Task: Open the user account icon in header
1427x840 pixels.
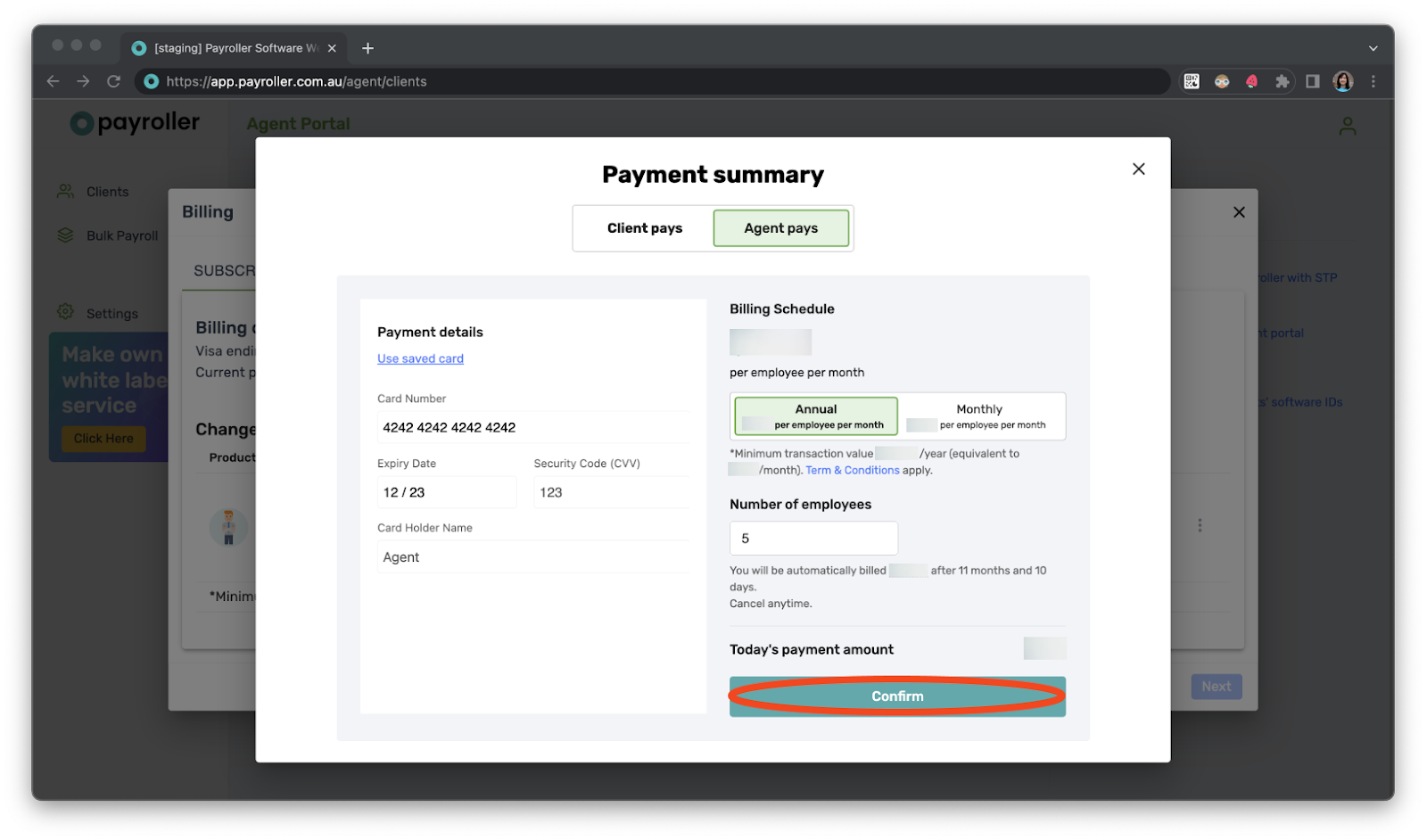Action: 1348,127
